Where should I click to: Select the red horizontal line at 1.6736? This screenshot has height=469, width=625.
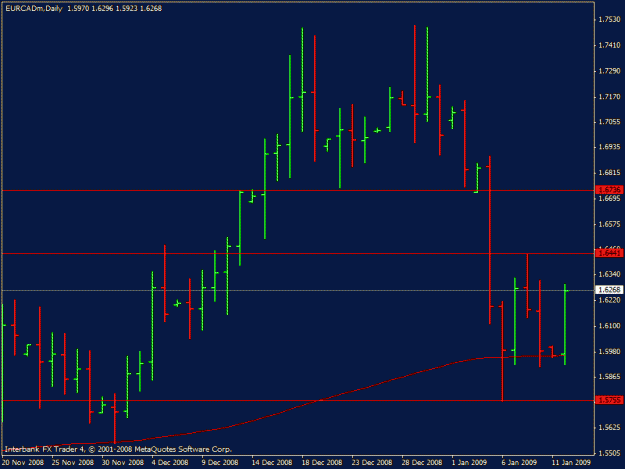tap(298, 191)
